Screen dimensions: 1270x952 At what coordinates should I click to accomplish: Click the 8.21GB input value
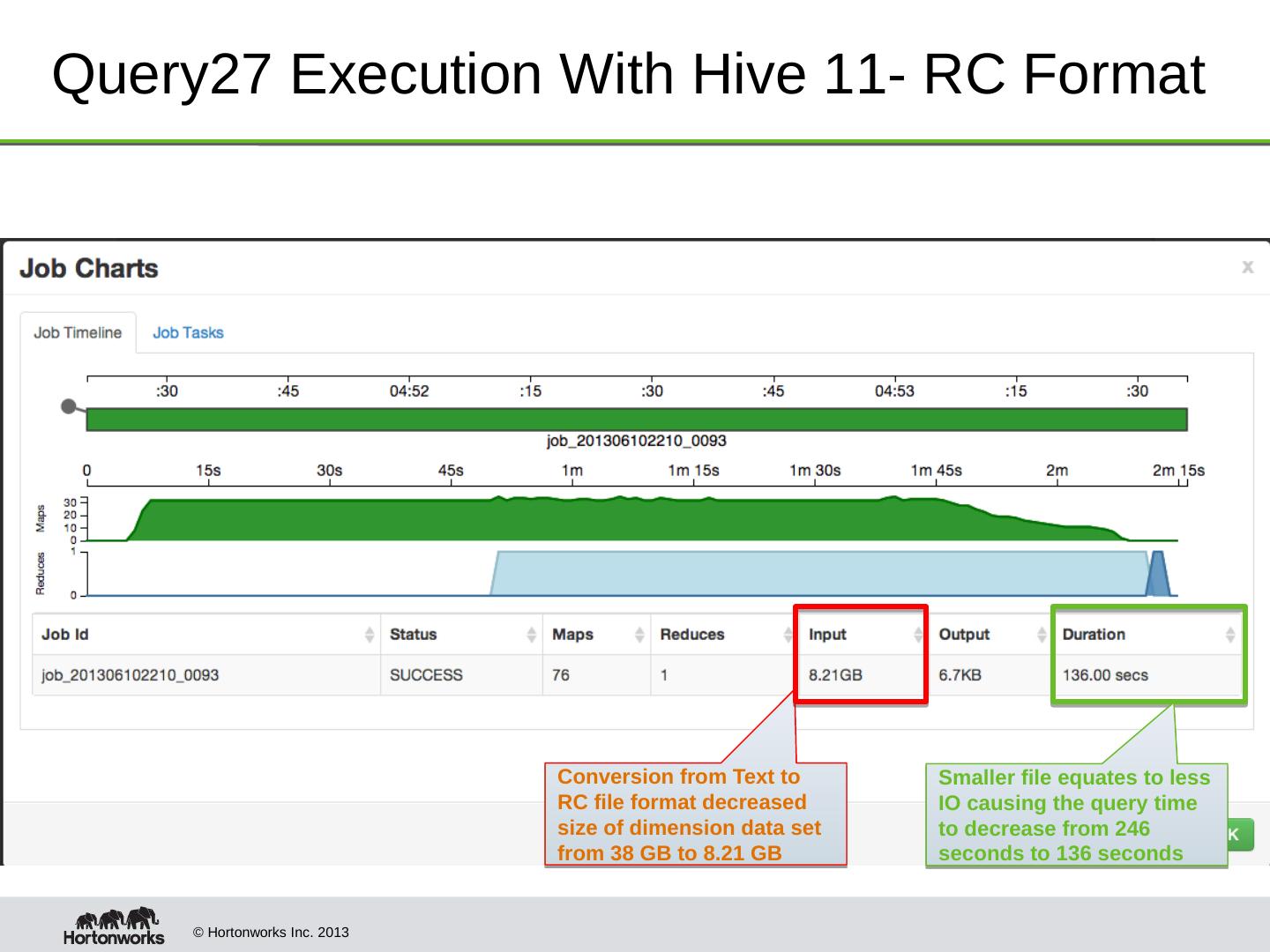click(835, 675)
